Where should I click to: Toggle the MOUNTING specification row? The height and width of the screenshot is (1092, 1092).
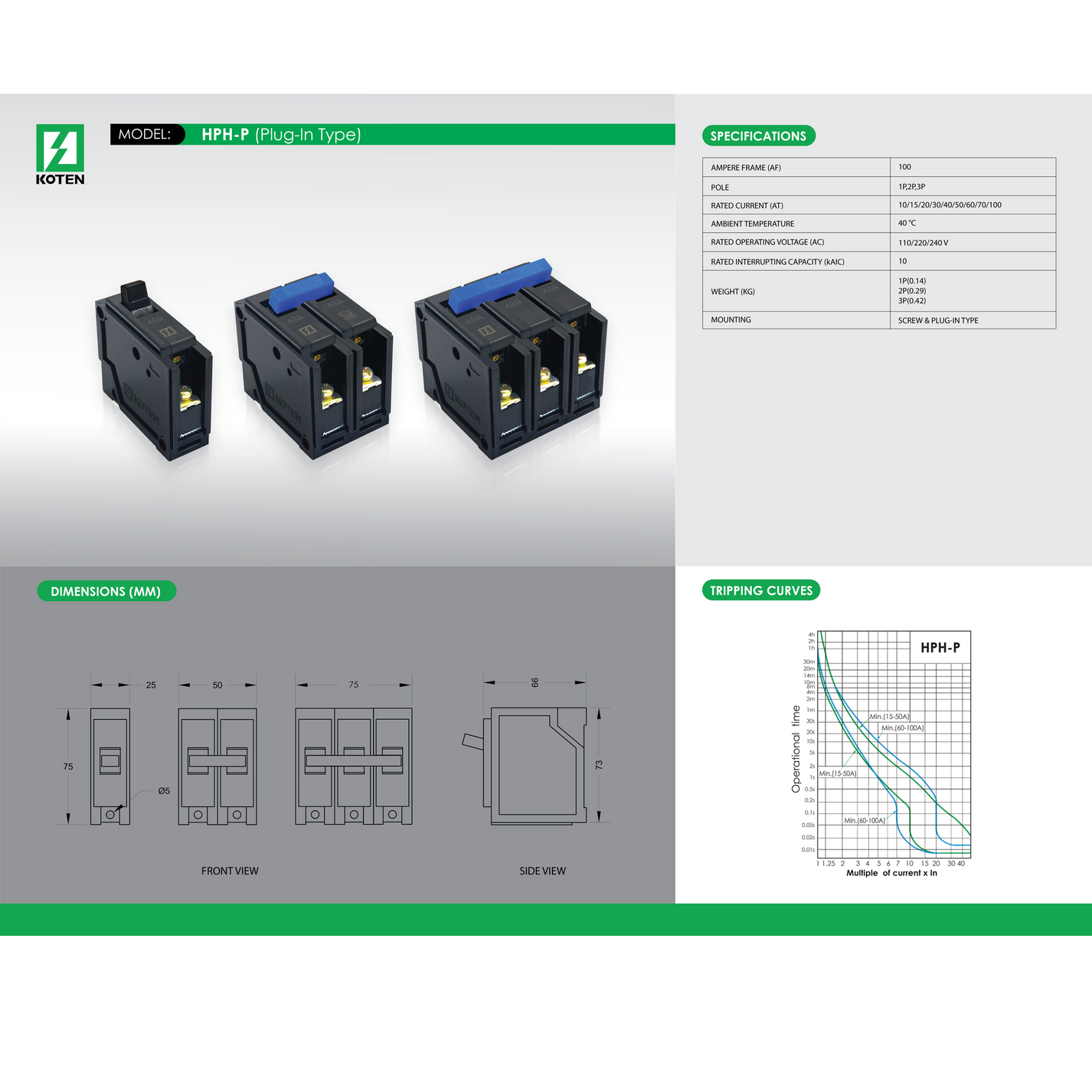(x=877, y=320)
